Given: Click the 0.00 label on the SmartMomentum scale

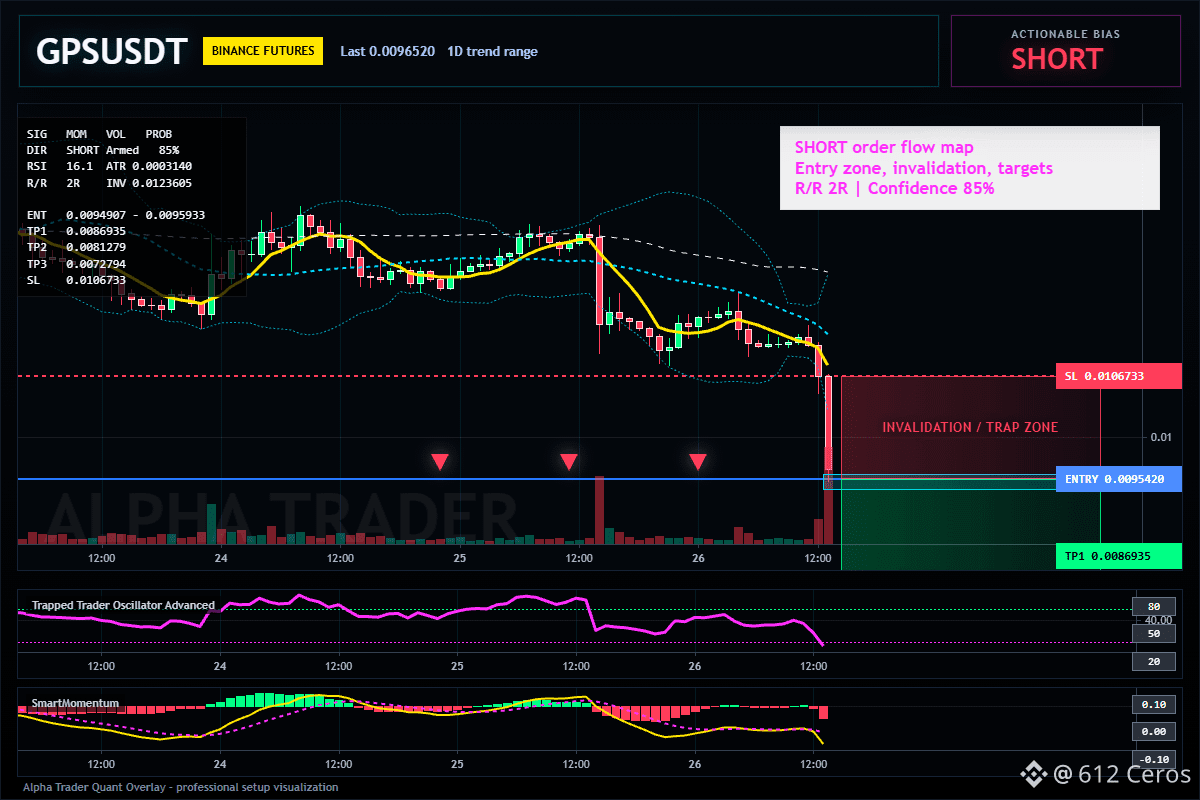Looking at the screenshot, I should point(1152,732).
